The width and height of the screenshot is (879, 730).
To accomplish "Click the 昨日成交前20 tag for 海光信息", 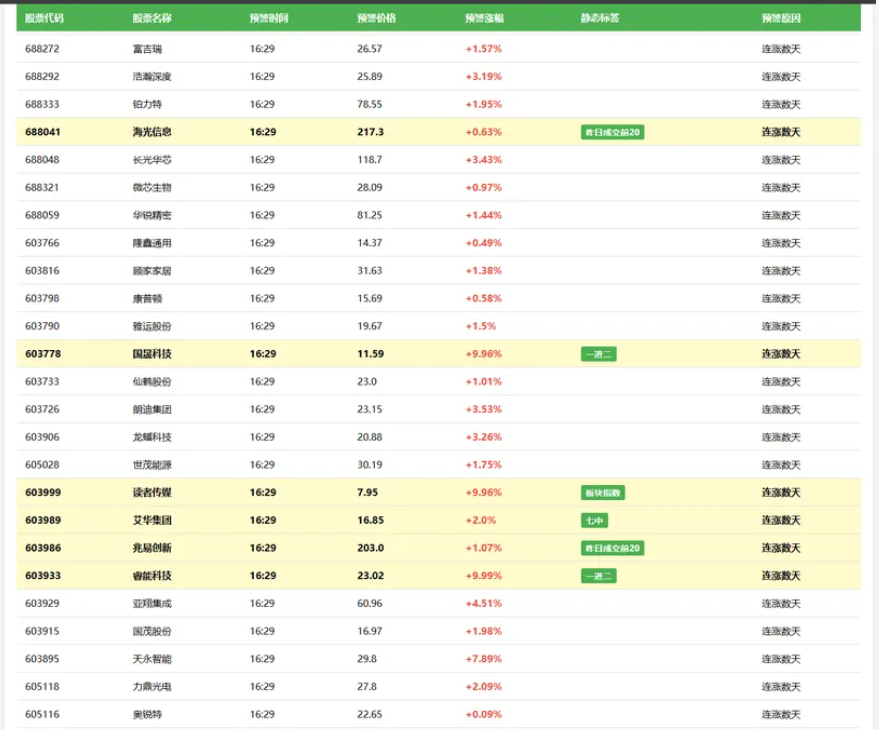I will pyautogui.click(x=612, y=132).
